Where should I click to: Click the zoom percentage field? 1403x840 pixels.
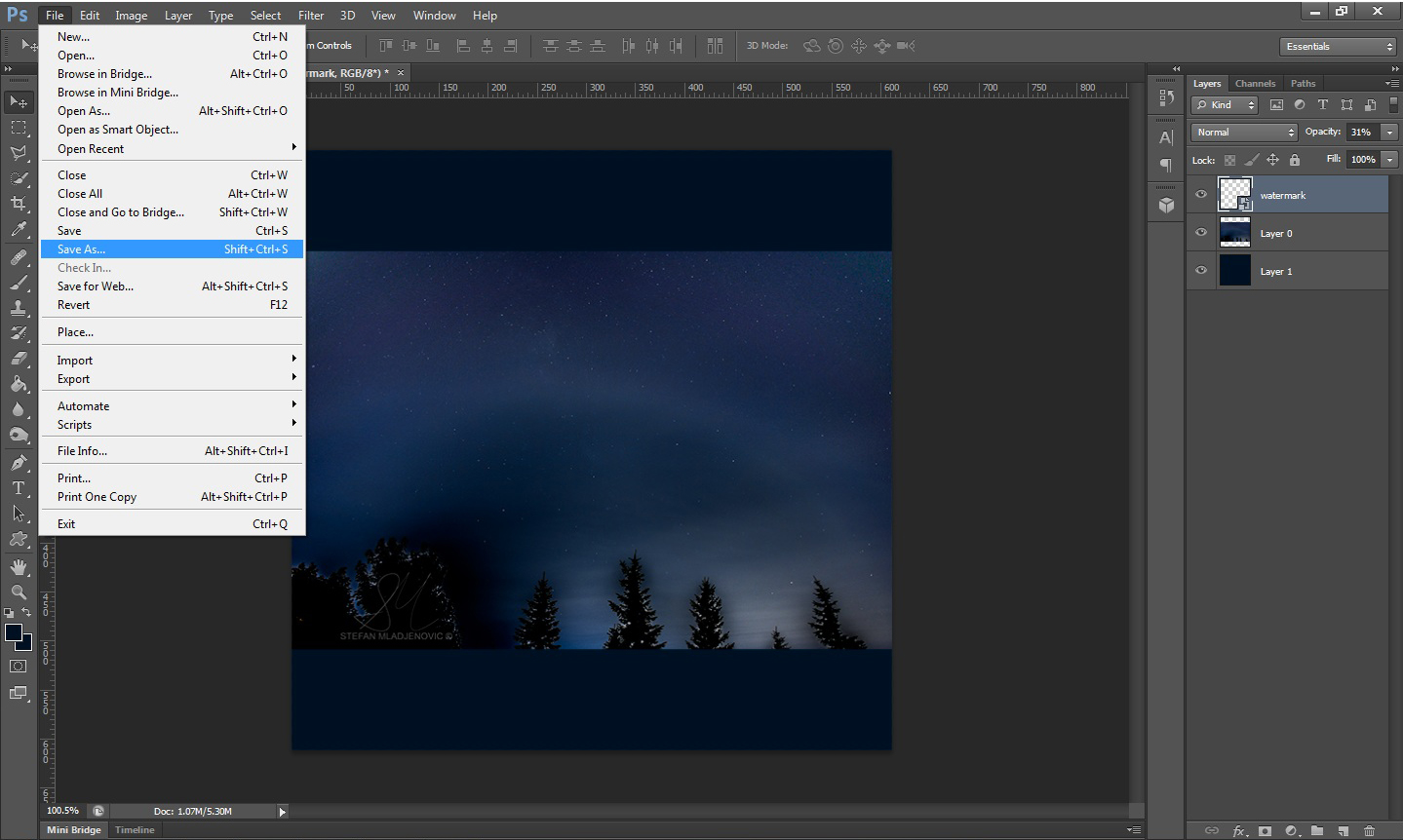[63, 811]
